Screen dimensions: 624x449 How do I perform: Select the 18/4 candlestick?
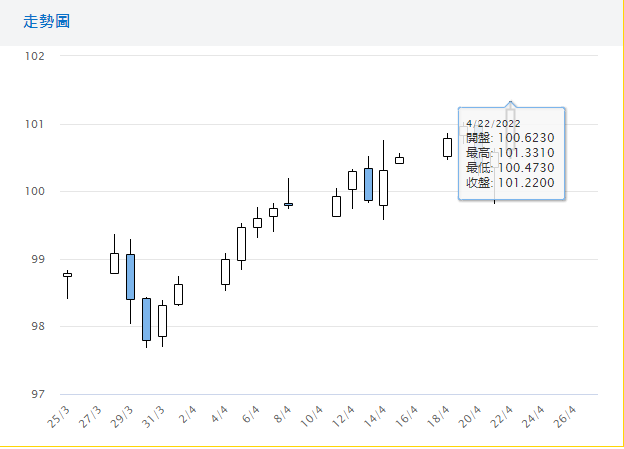(447, 147)
